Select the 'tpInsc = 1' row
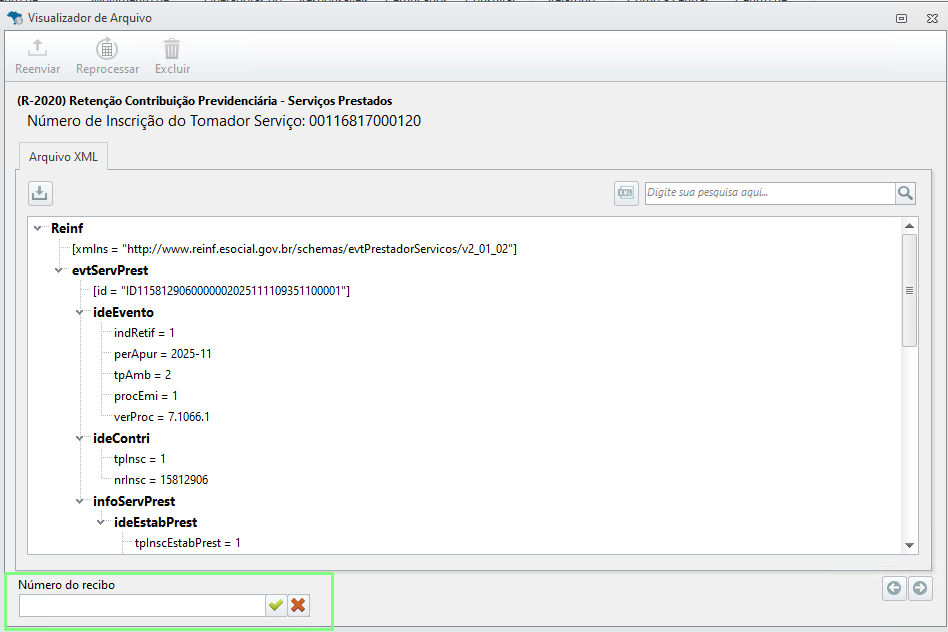The width and height of the screenshot is (948, 632). (x=140, y=459)
